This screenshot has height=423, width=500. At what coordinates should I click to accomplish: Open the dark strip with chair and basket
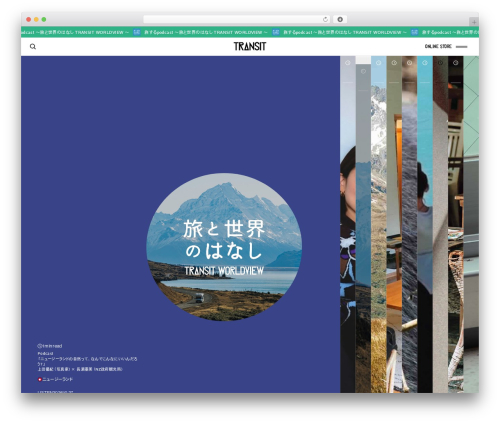click(x=456, y=224)
